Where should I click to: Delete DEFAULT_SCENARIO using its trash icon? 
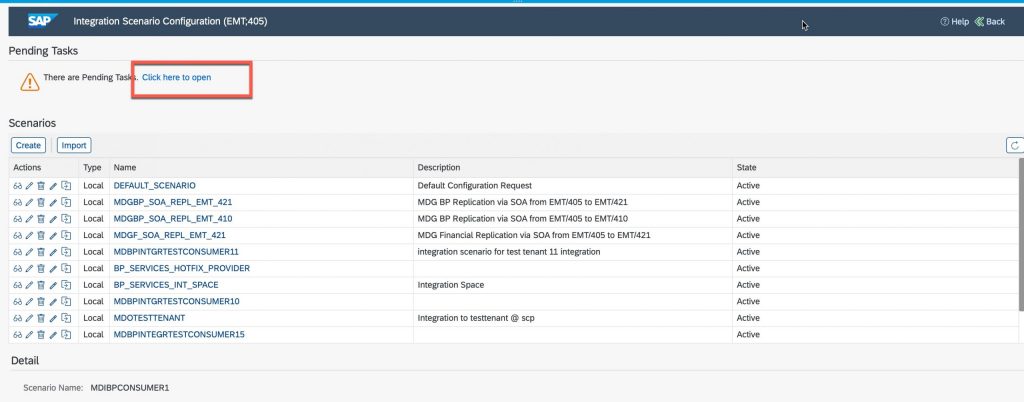click(x=40, y=186)
